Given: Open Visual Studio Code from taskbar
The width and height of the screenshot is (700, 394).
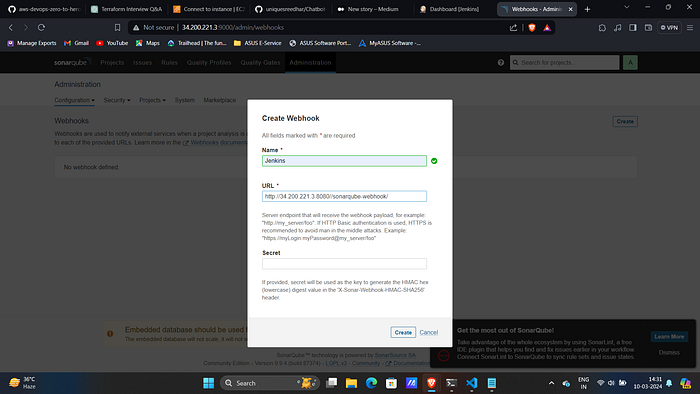Looking at the screenshot, I should click(x=471, y=383).
